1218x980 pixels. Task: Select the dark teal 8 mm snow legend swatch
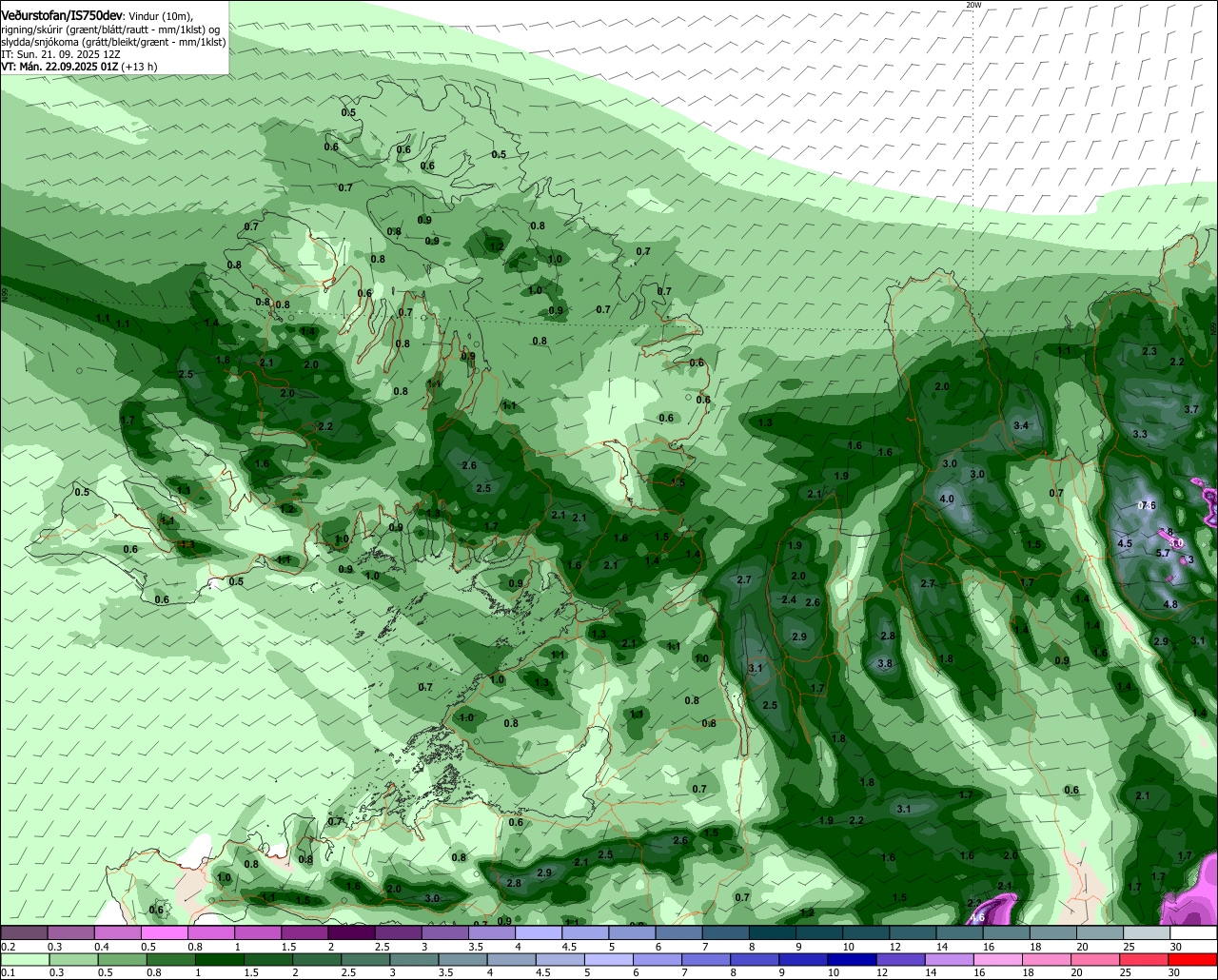click(772, 932)
